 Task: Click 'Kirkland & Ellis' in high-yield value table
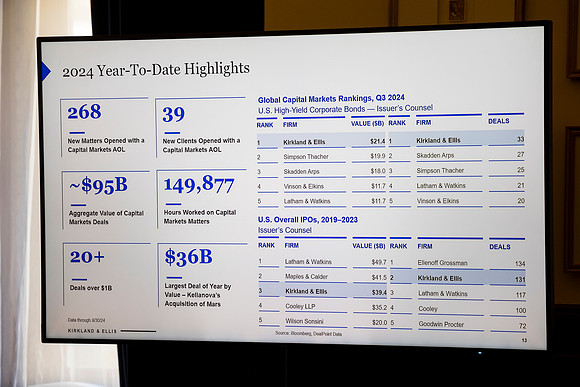tap(304, 142)
